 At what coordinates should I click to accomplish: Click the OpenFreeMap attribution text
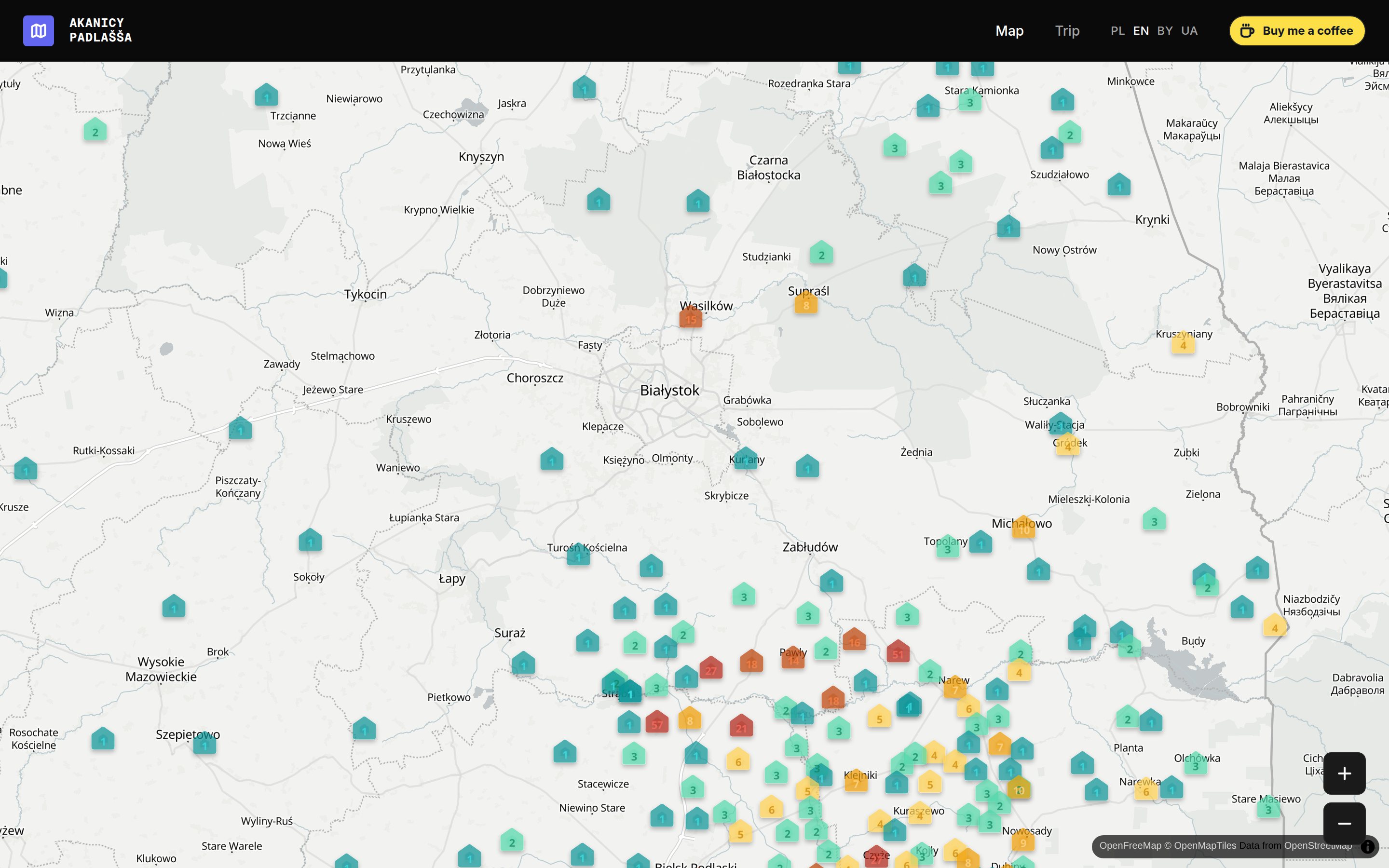1130,845
